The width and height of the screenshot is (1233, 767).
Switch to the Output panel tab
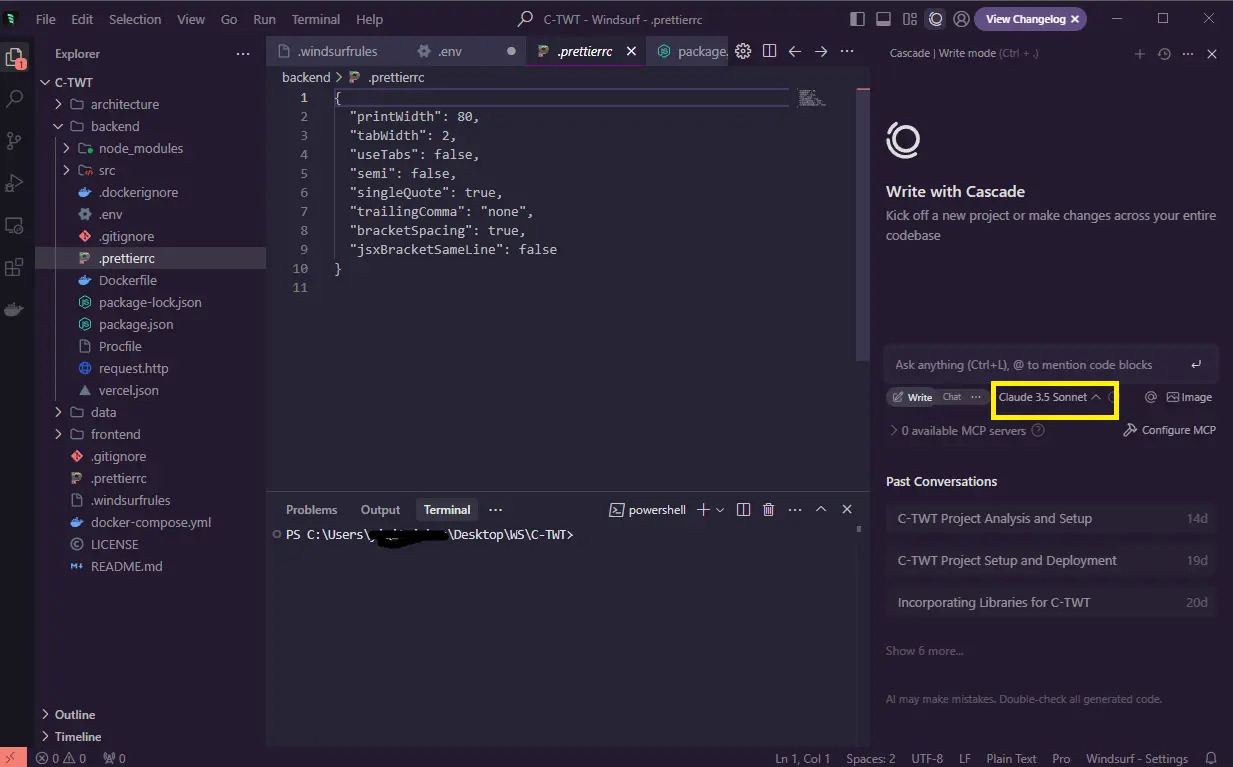380,510
